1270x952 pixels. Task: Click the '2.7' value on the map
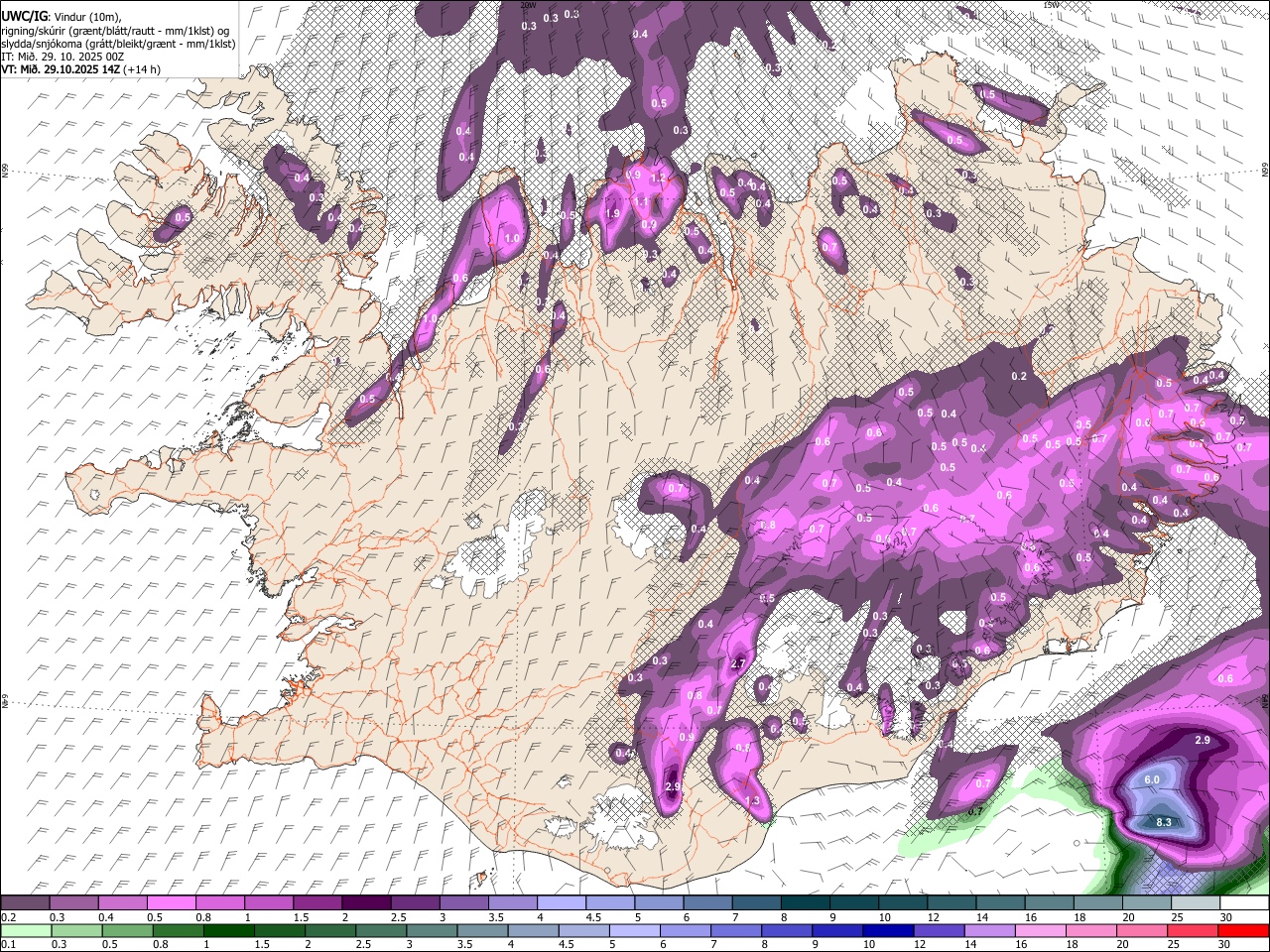click(x=737, y=663)
